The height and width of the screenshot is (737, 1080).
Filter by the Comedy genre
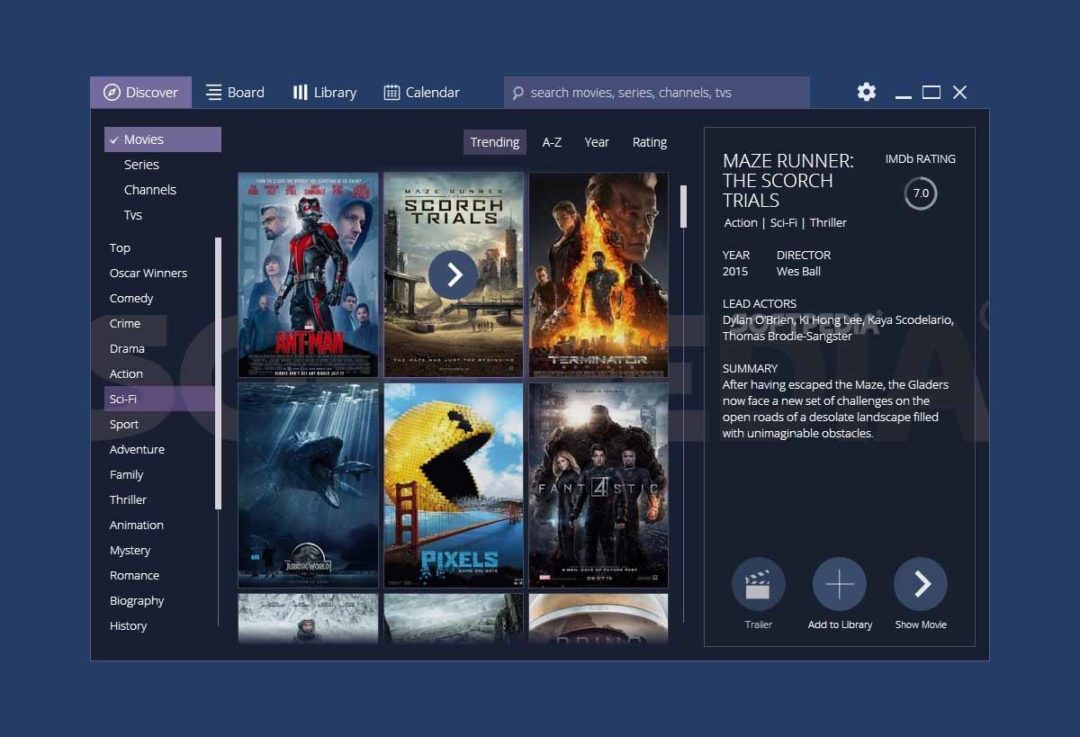[x=131, y=298]
